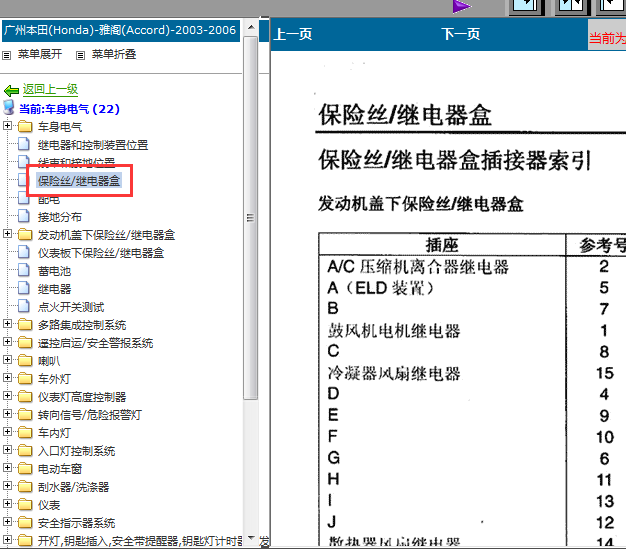
Task: Expand the 仪表灯高度控制器 node
Action: point(7,395)
